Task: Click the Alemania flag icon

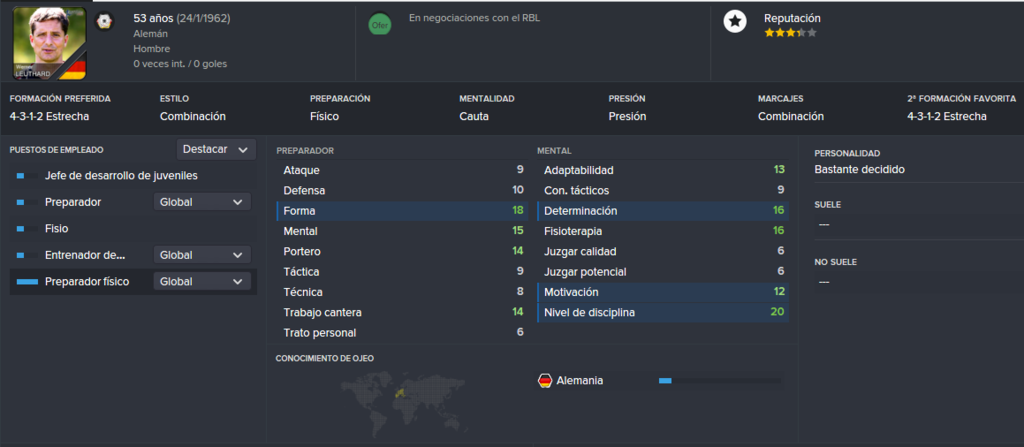Action: (545, 380)
